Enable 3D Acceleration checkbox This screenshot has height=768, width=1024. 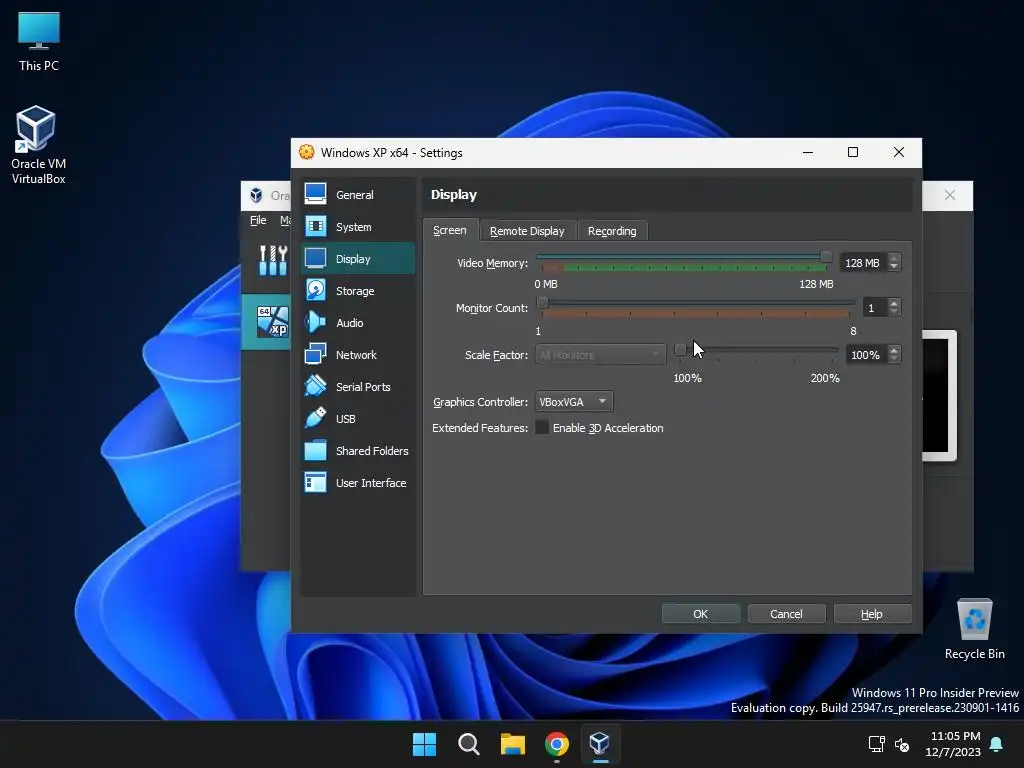(542, 428)
